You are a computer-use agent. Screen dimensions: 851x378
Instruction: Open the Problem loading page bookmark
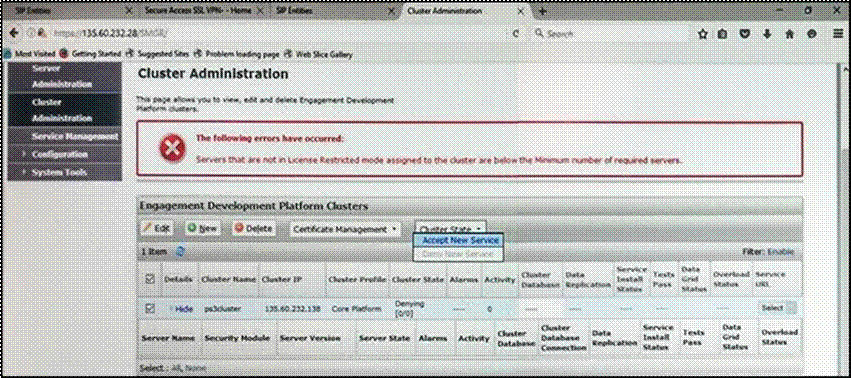pos(237,54)
